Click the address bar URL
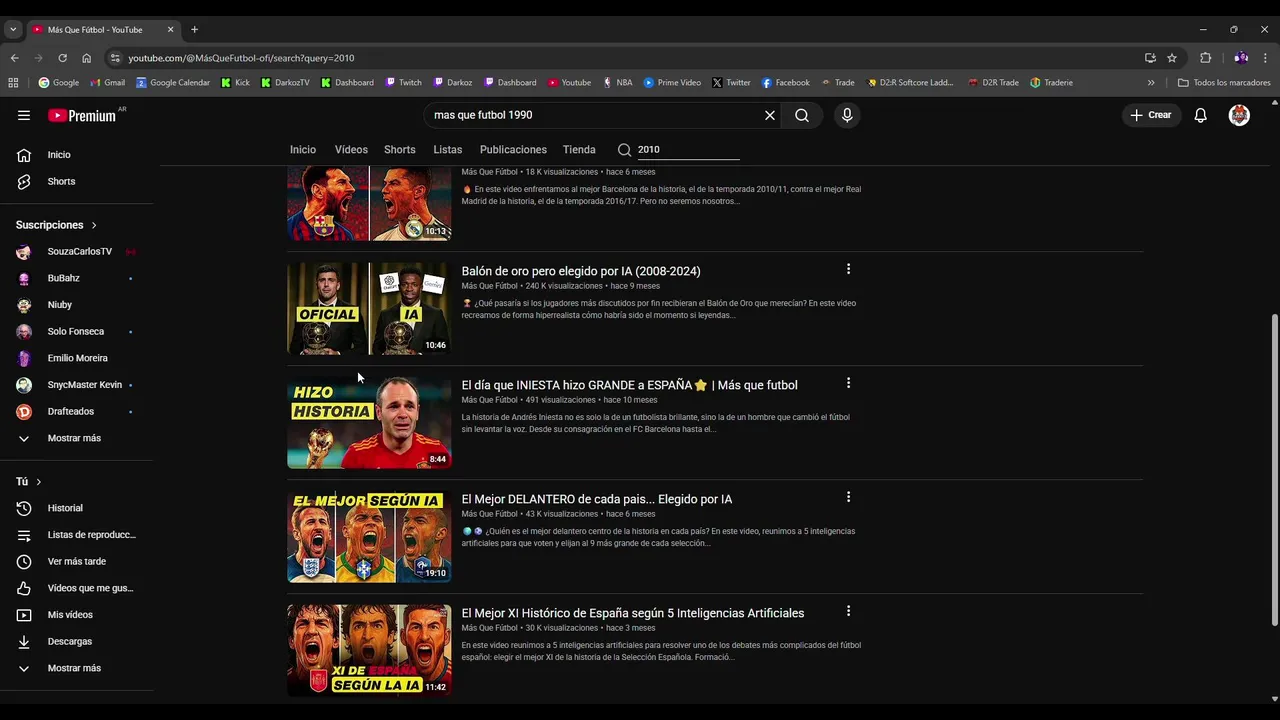Screen dimensions: 1280x720 pyautogui.click(x=241, y=58)
